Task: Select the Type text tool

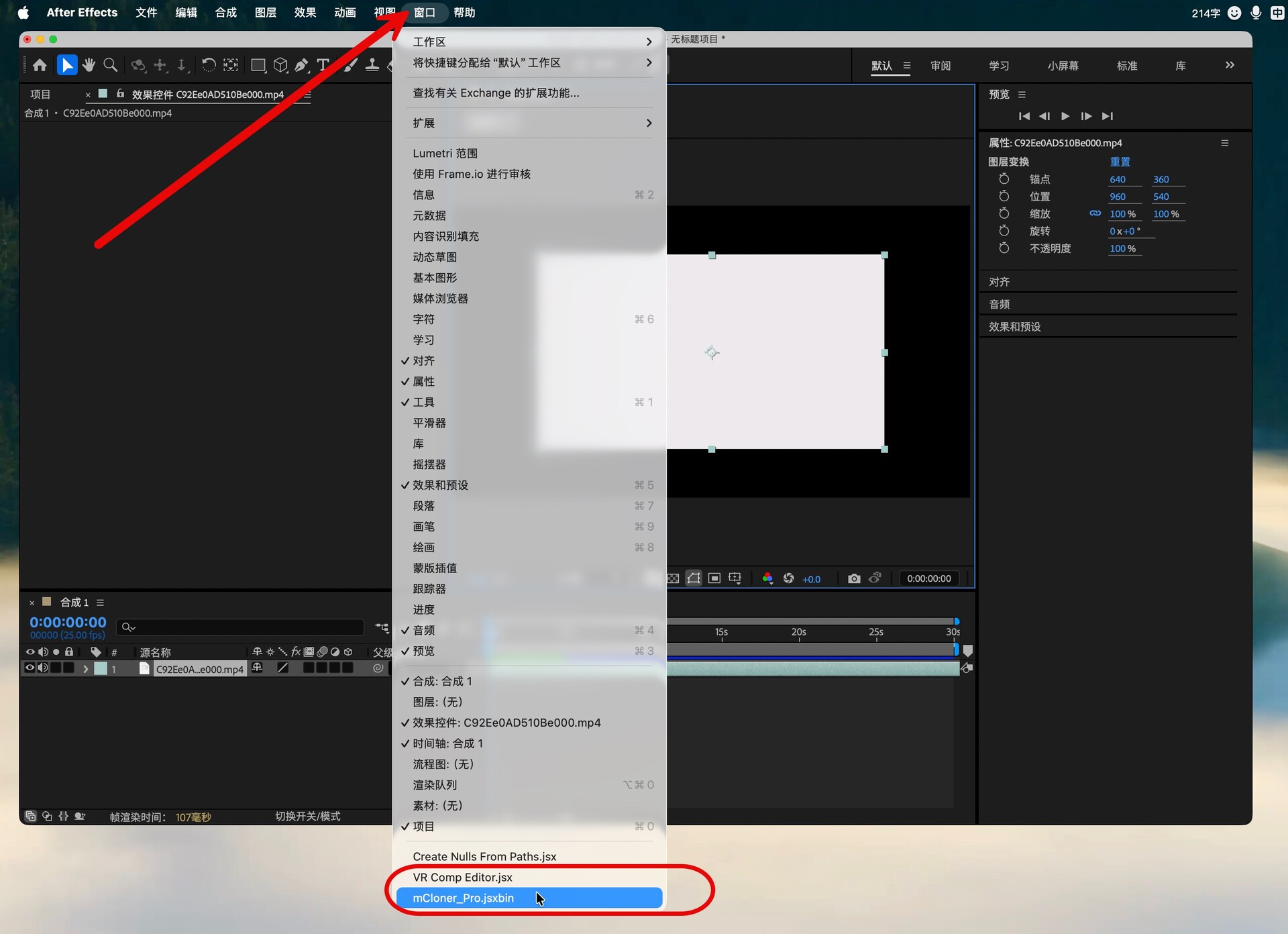Action: (323, 65)
